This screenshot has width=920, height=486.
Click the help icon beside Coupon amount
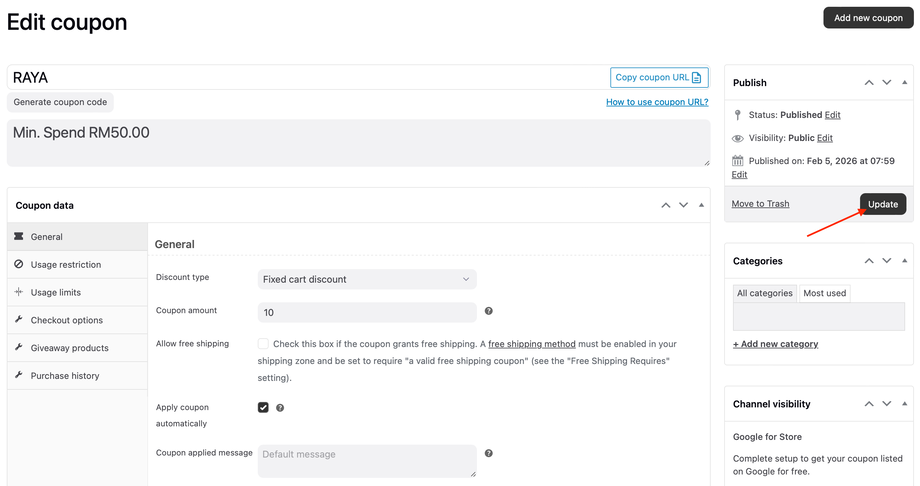(488, 312)
